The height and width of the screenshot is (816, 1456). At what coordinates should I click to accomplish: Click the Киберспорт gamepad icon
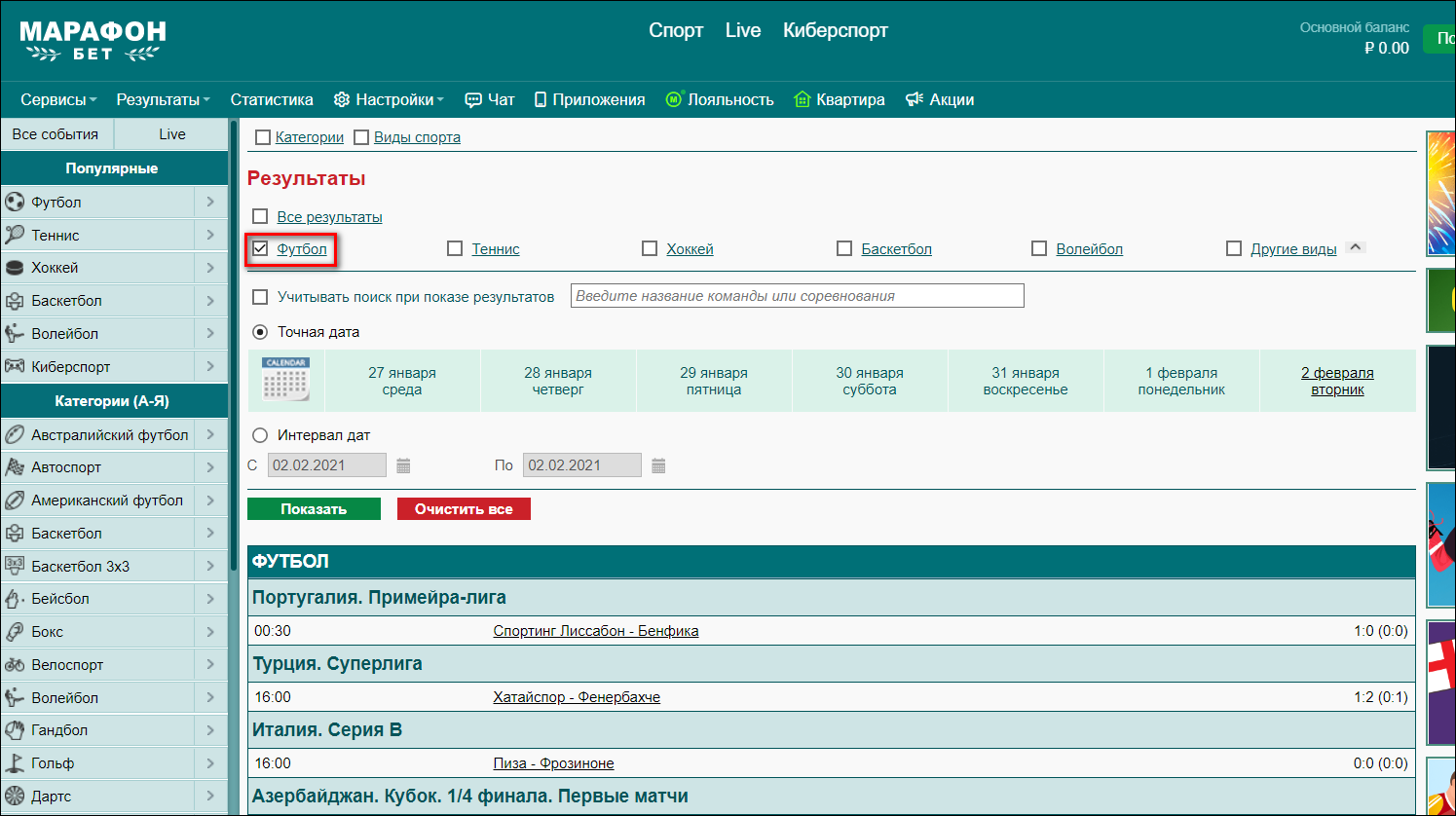tap(15, 366)
